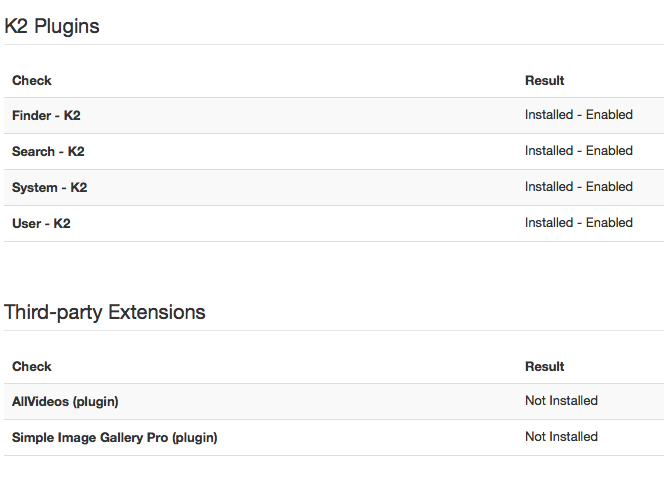Click the Finder - K2 Installed - Enabled status
The width and height of the screenshot is (664, 479).
pos(579,114)
